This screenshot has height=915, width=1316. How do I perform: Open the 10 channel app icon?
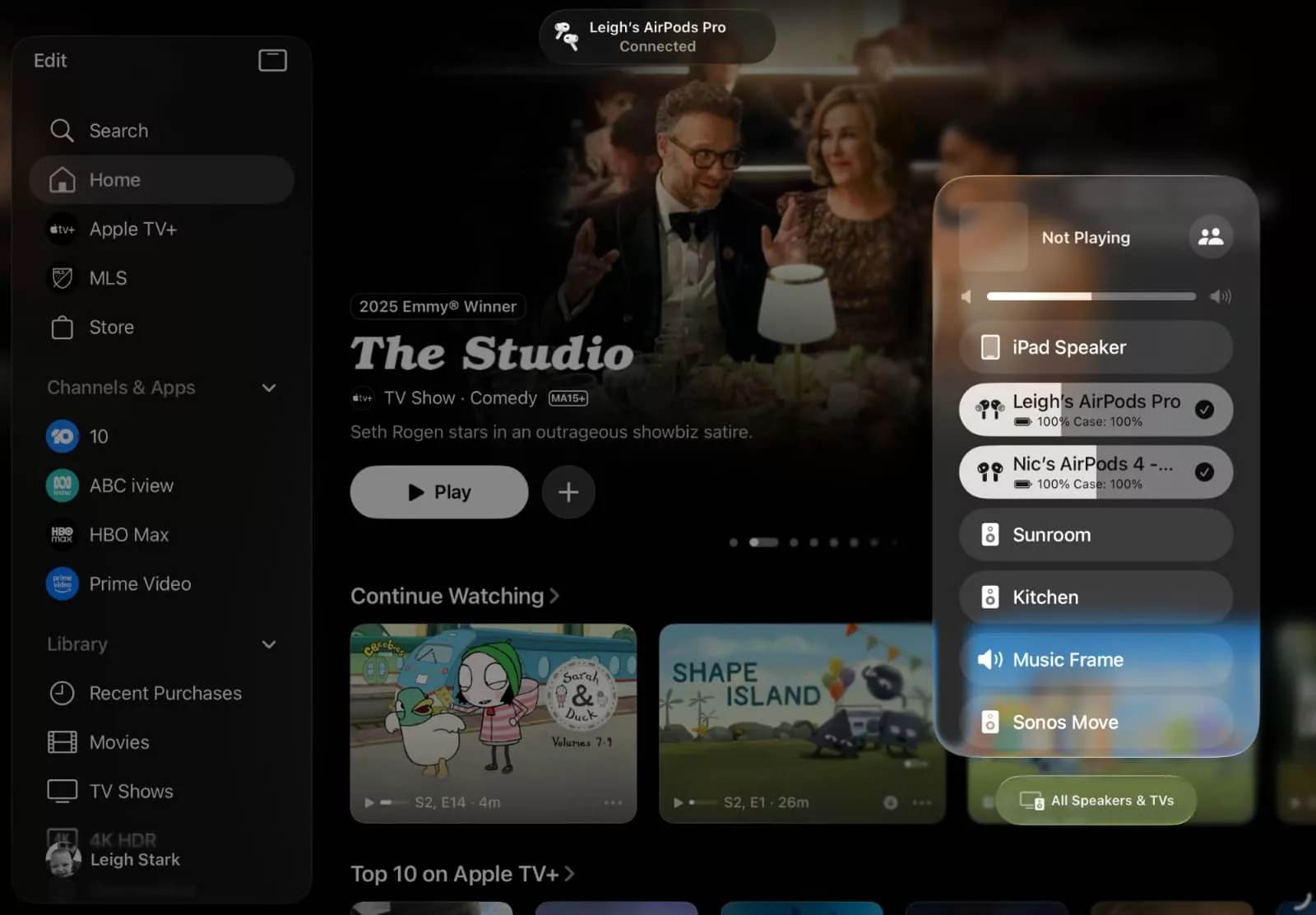click(63, 436)
